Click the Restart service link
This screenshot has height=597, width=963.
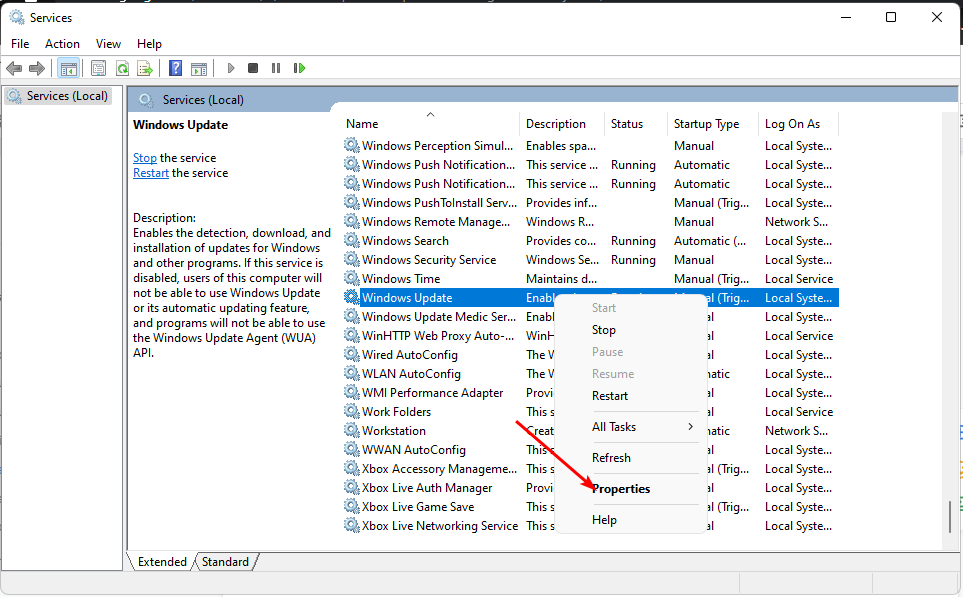pos(150,172)
